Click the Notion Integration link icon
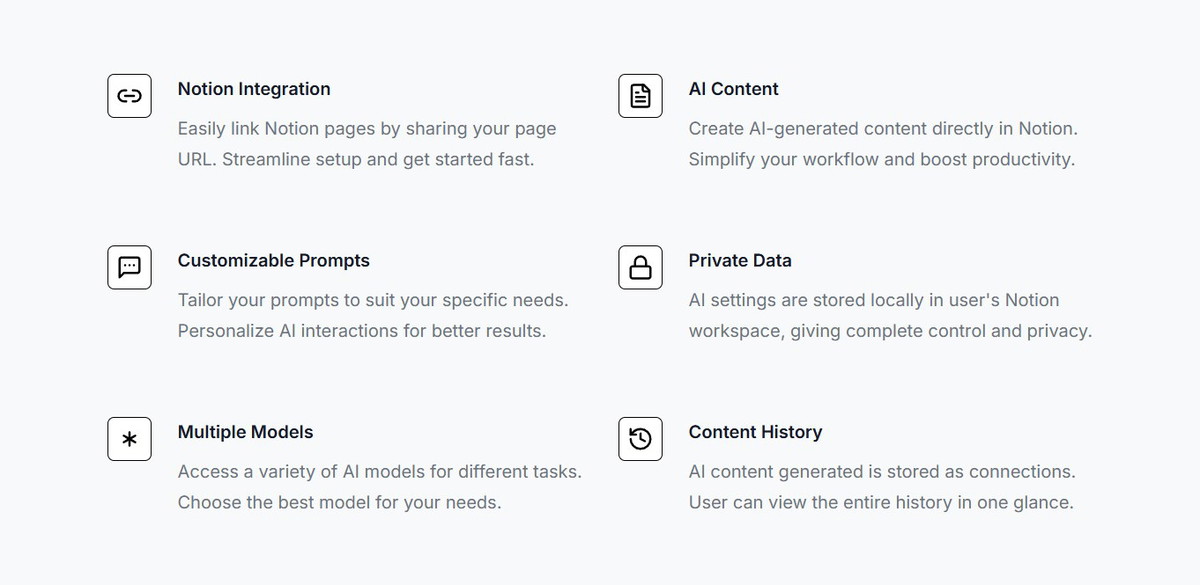Screen dimensions: 1200x585 [x=129, y=96]
